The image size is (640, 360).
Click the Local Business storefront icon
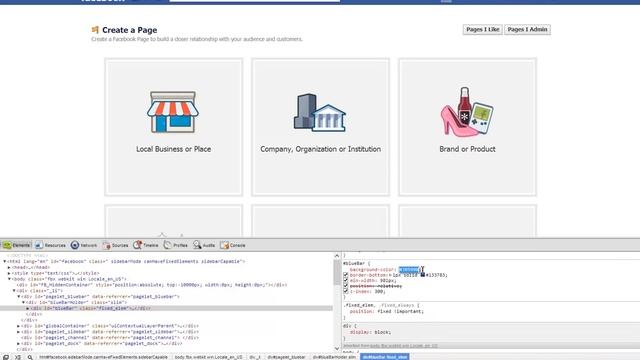point(173,112)
